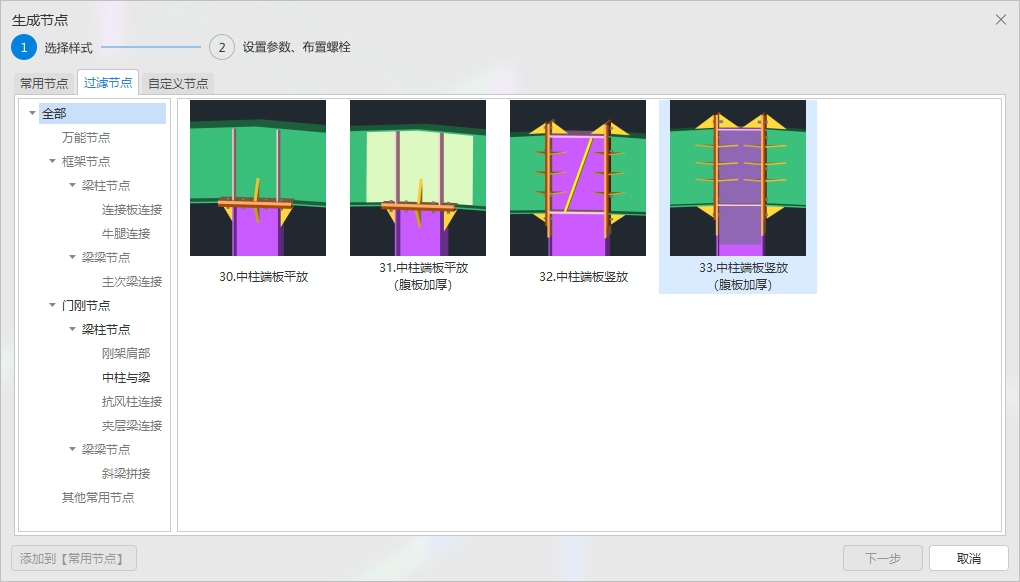Select 连接板连接 tree item
The image size is (1020, 582).
coord(132,209)
